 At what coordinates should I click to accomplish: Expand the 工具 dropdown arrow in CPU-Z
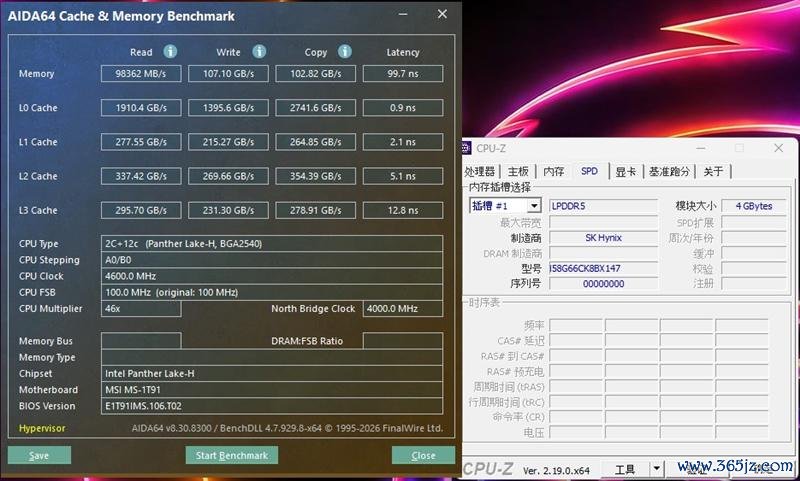click(657, 468)
